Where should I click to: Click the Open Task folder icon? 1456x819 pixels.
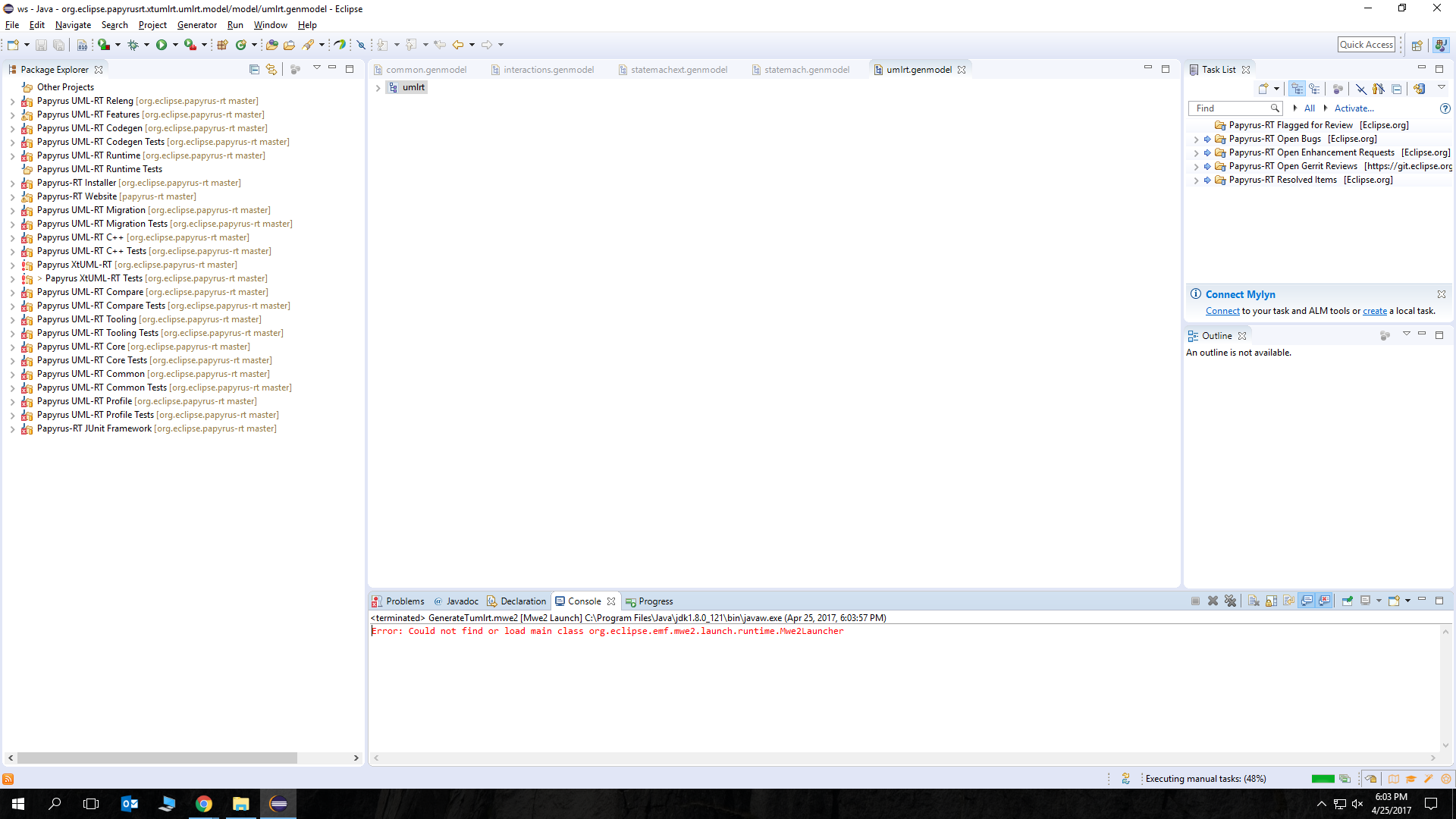tap(289, 45)
